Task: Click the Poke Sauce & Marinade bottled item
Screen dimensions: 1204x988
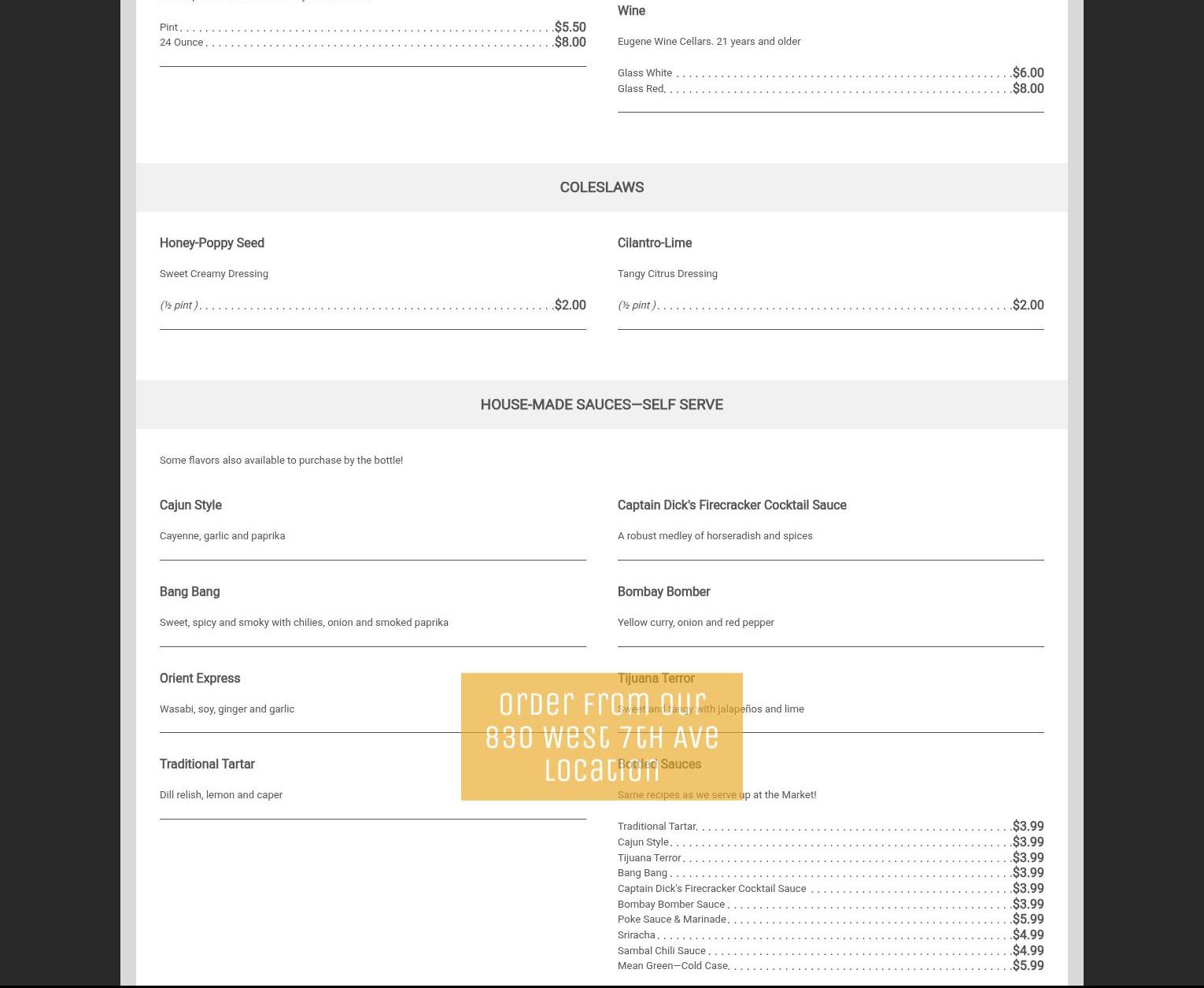Action: pos(671,920)
